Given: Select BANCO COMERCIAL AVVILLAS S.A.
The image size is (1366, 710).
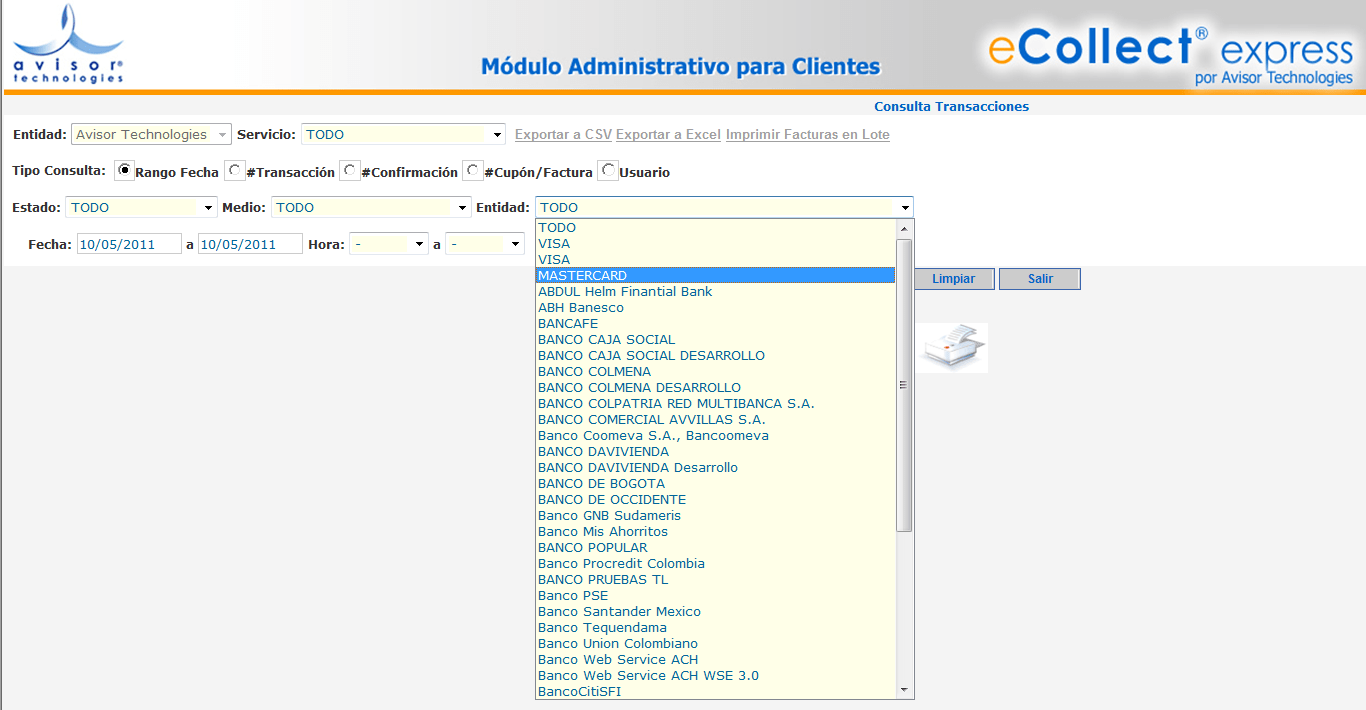Looking at the screenshot, I should pos(716,419).
